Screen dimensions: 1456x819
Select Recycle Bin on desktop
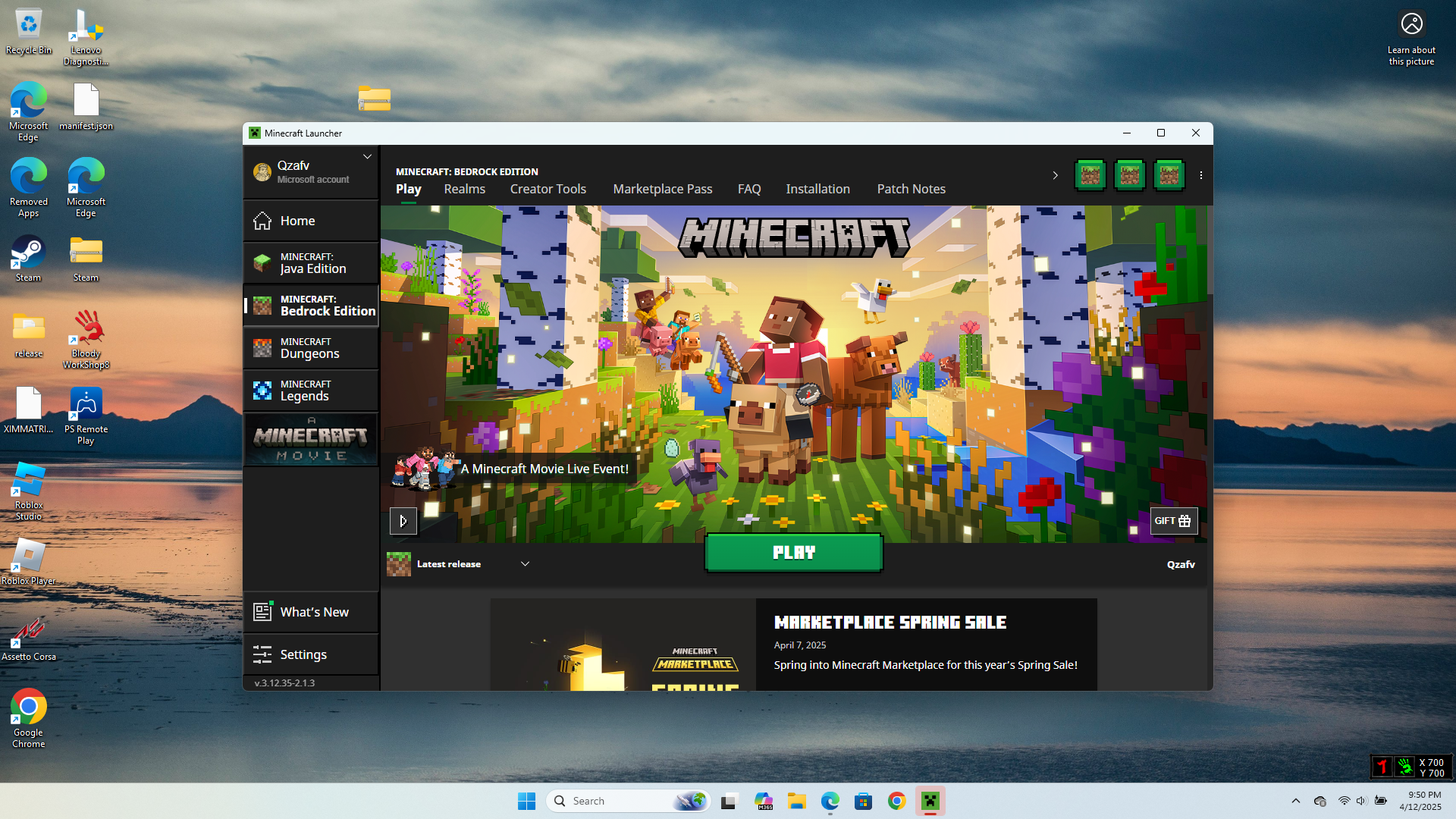point(29,32)
